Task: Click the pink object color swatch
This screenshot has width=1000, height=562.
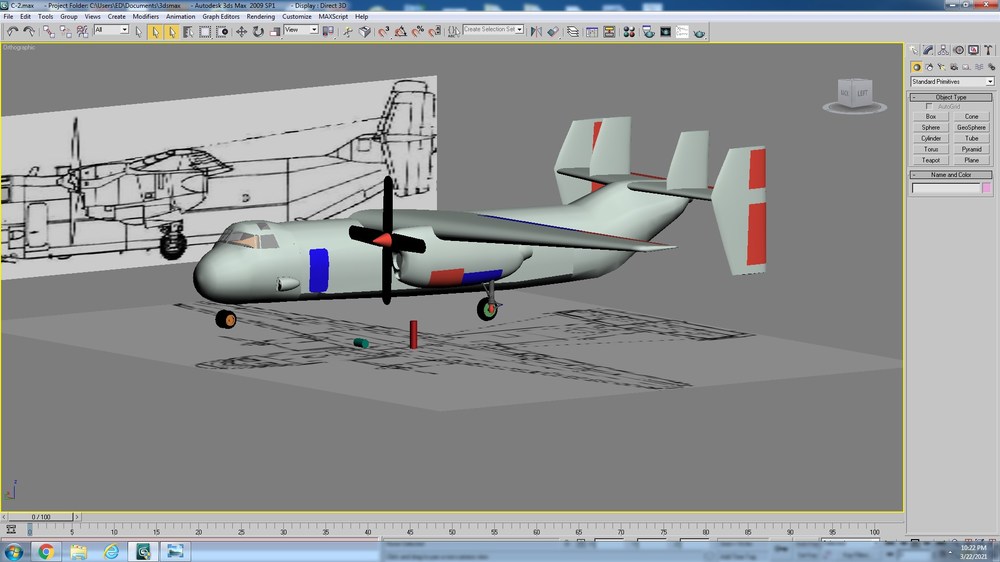Action: [x=987, y=188]
